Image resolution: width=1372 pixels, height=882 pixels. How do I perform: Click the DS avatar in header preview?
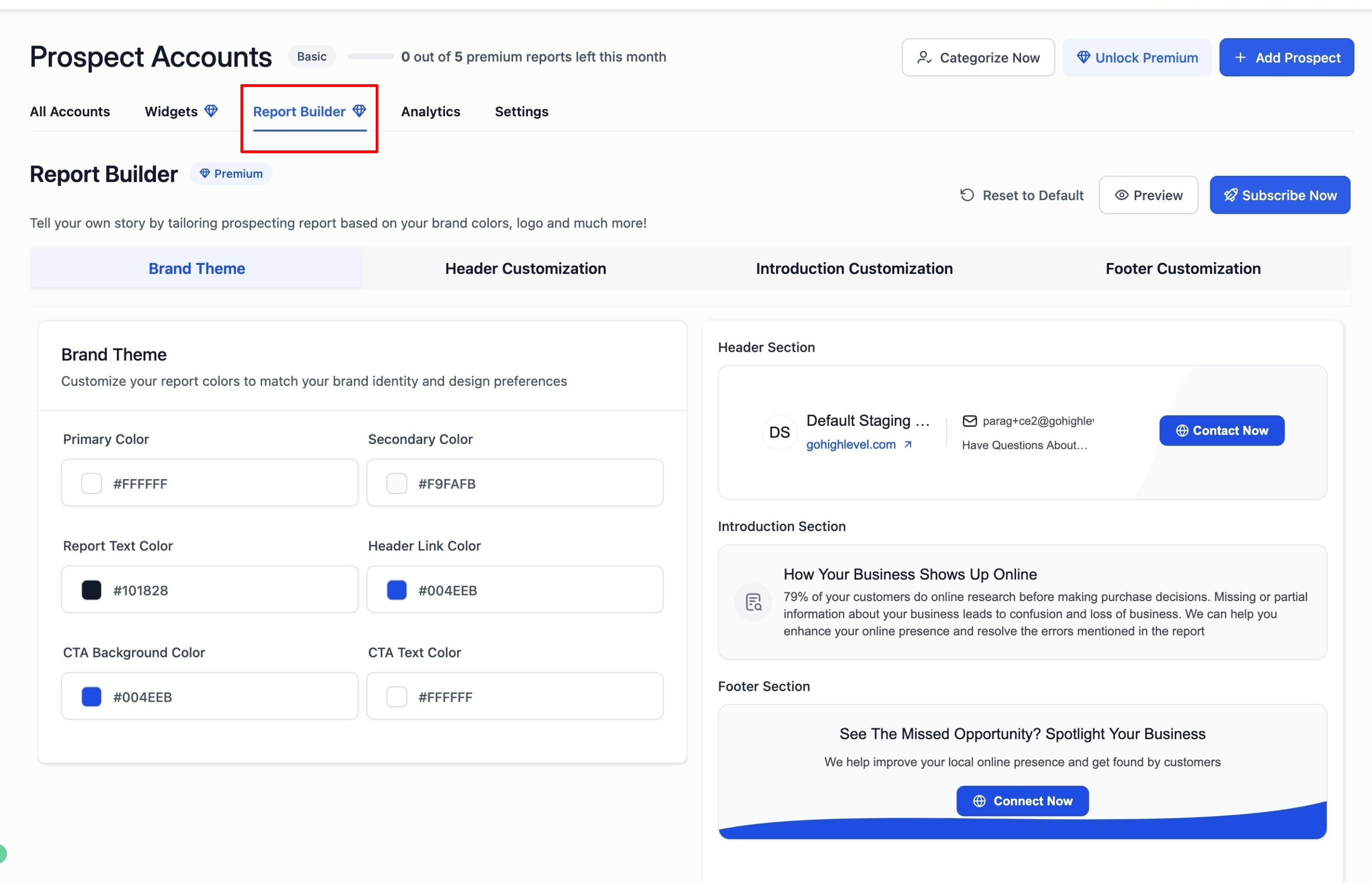coord(779,432)
